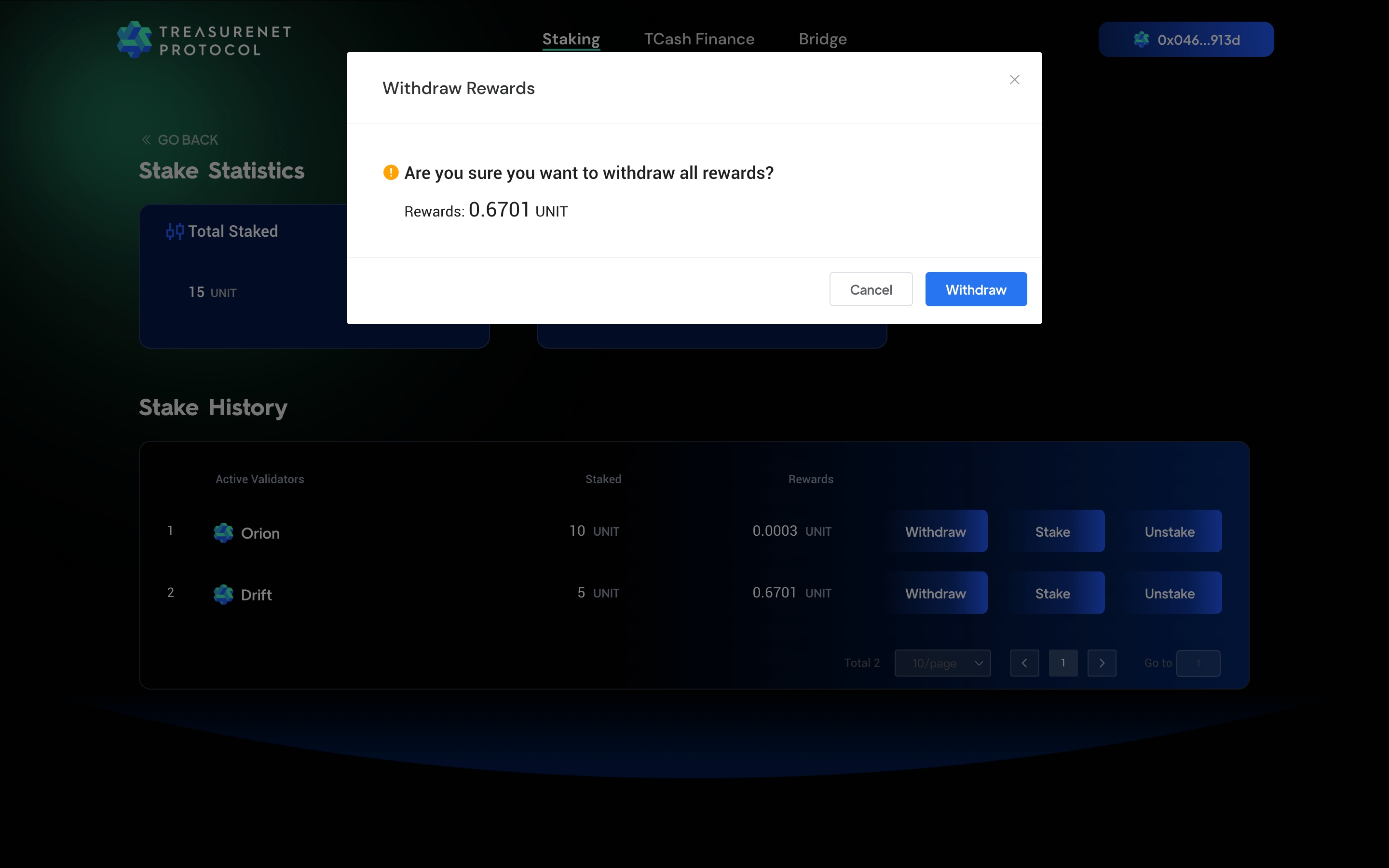Click the Total 2 count label
This screenshot has width=1389, height=868.
coord(861,663)
